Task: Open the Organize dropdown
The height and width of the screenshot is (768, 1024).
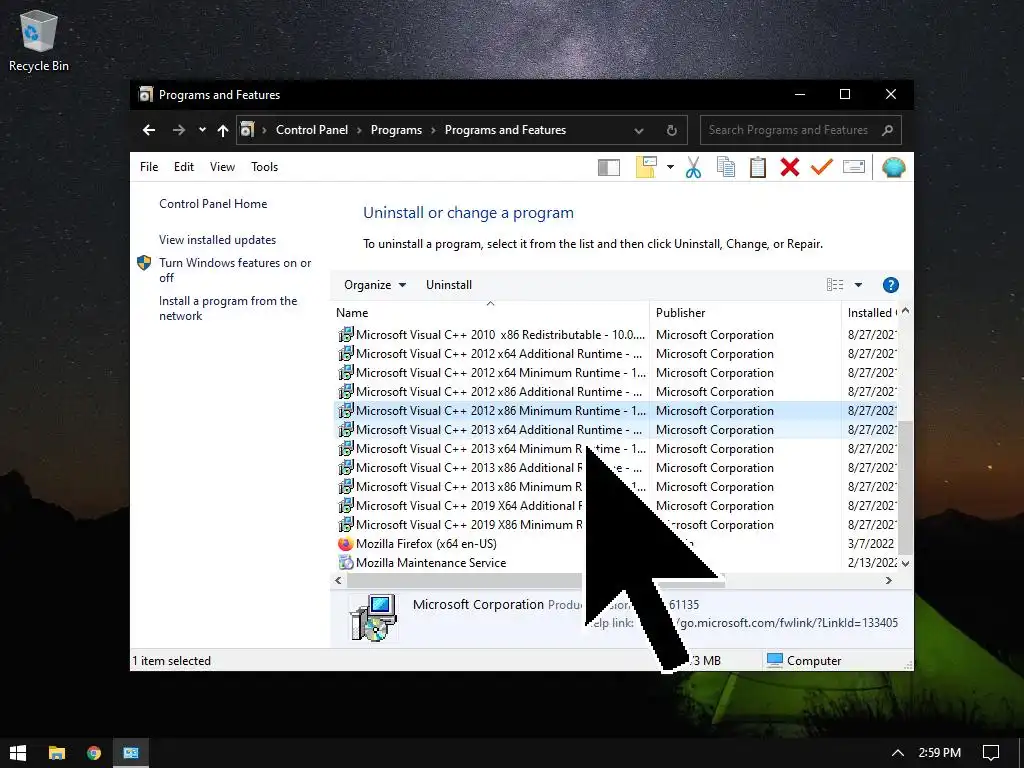Action: [x=375, y=285]
